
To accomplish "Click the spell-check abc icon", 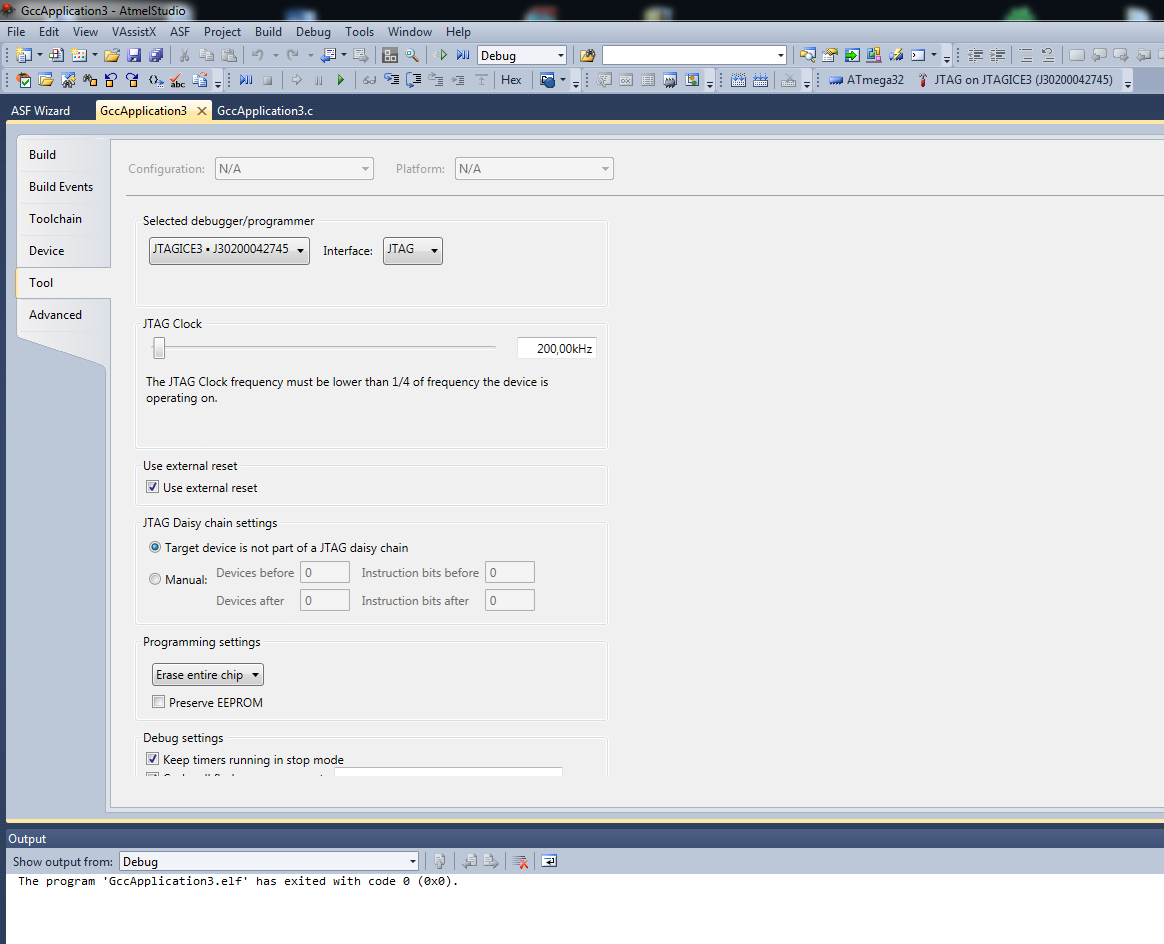I will click(177, 80).
